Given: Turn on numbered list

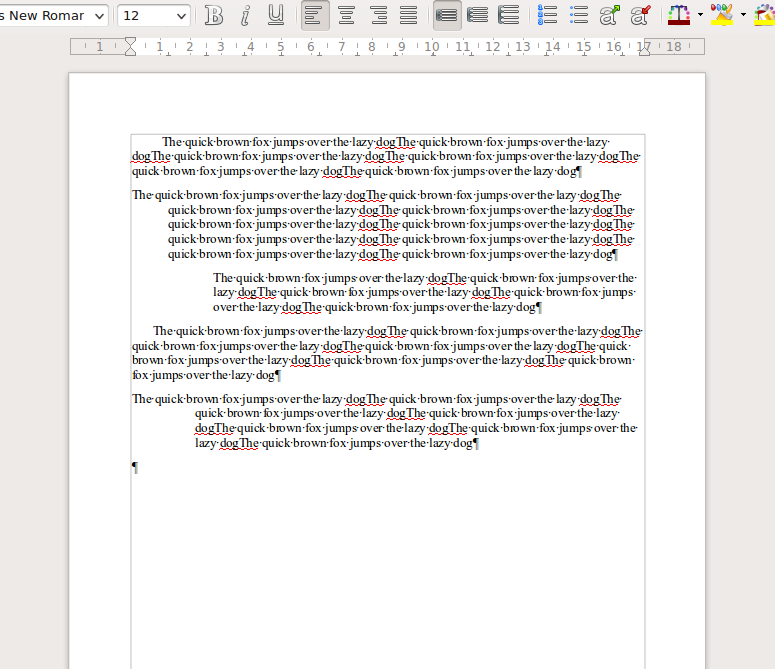Looking at the screenshot, I should coord(547,15).
